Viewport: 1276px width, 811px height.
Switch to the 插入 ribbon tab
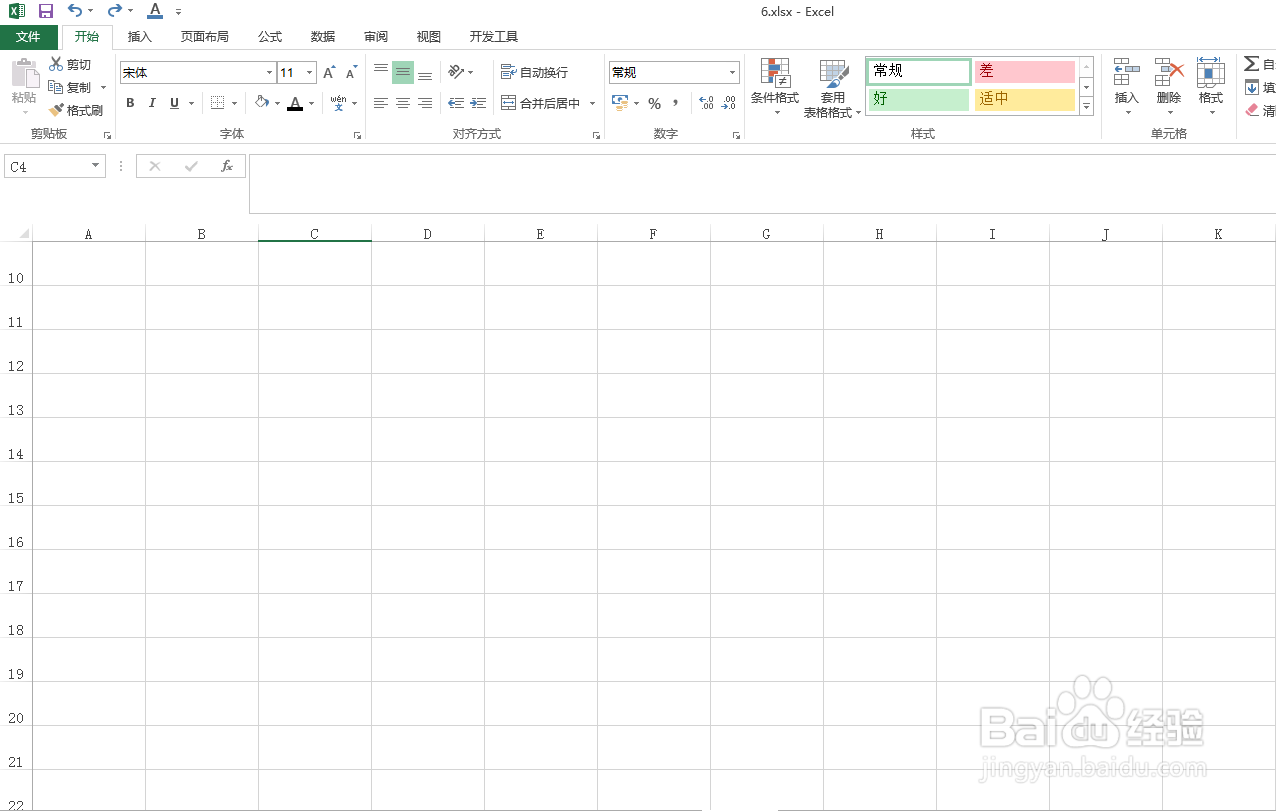(140, 37)
